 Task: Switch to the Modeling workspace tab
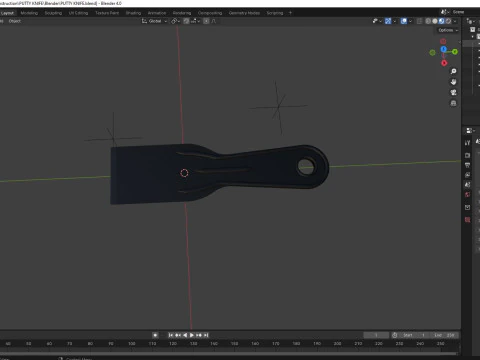tap(29, 13)
